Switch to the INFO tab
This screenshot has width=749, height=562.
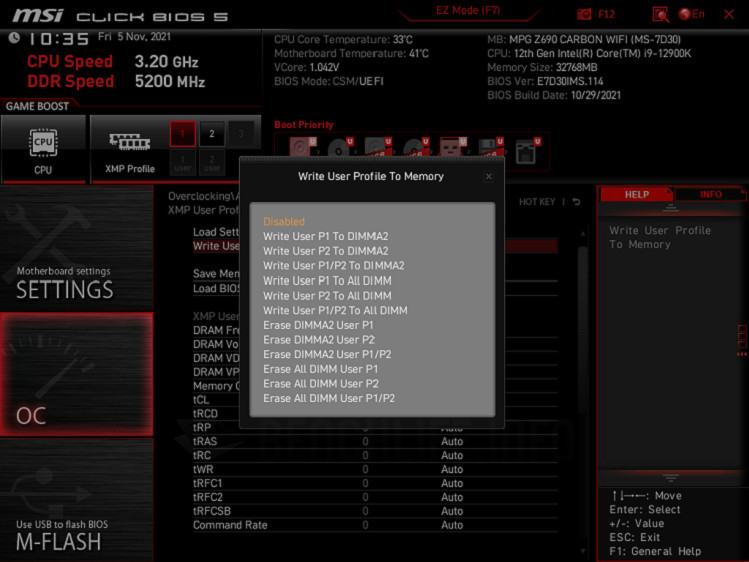(x=710, y=194)
